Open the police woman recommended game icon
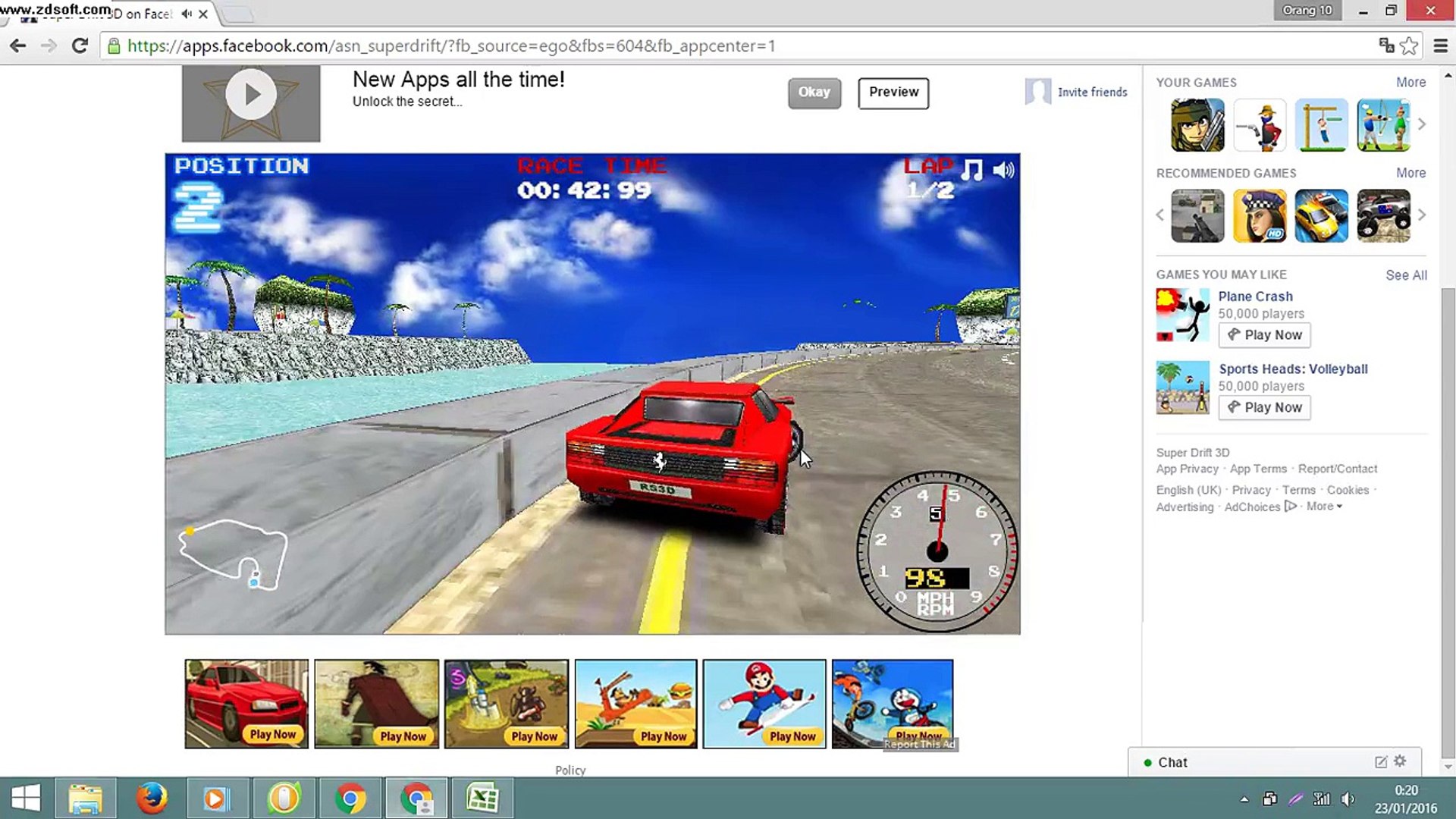 click(1260, 215)
